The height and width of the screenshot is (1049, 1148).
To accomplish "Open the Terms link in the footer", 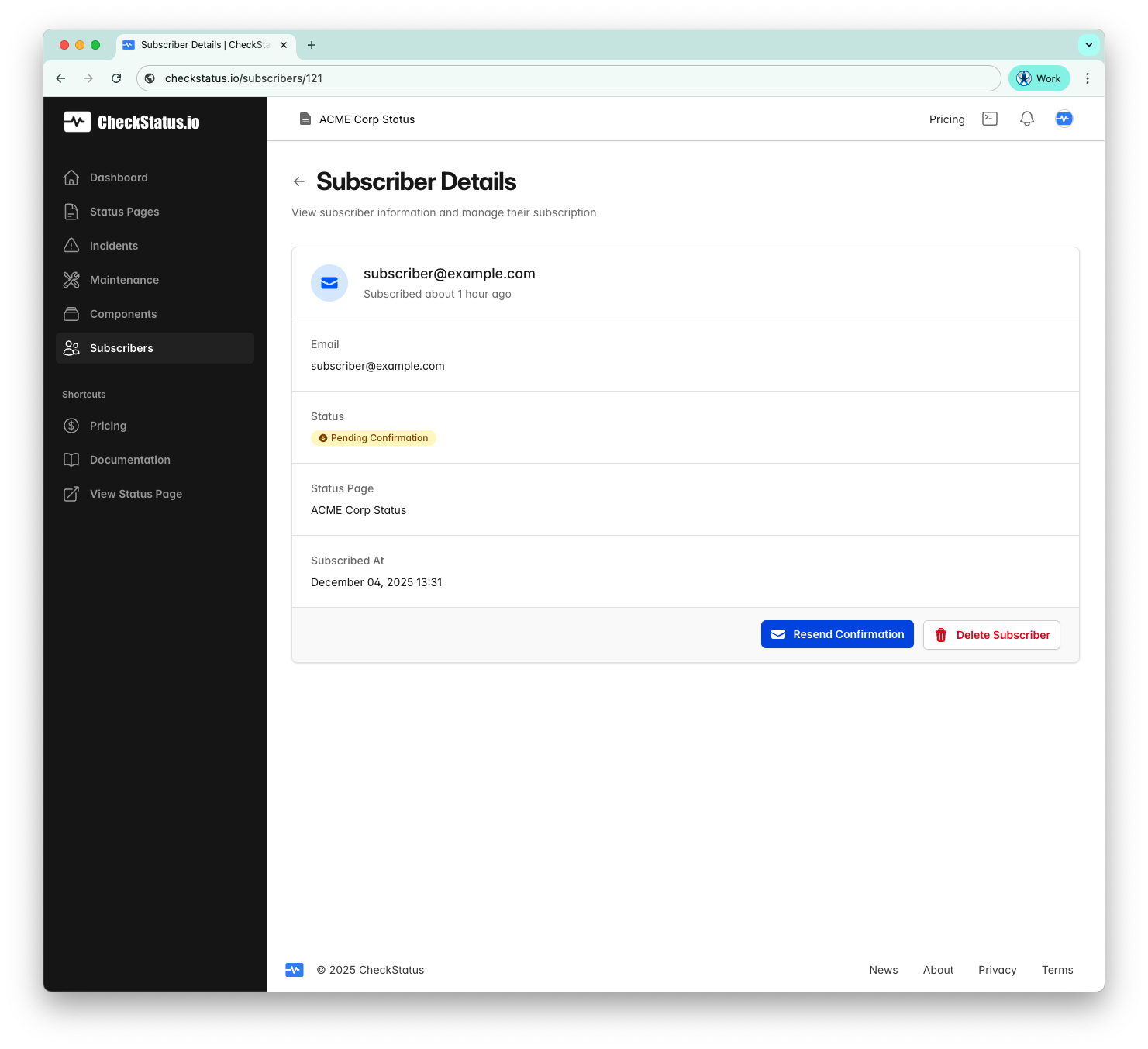I will [1057, 970].
